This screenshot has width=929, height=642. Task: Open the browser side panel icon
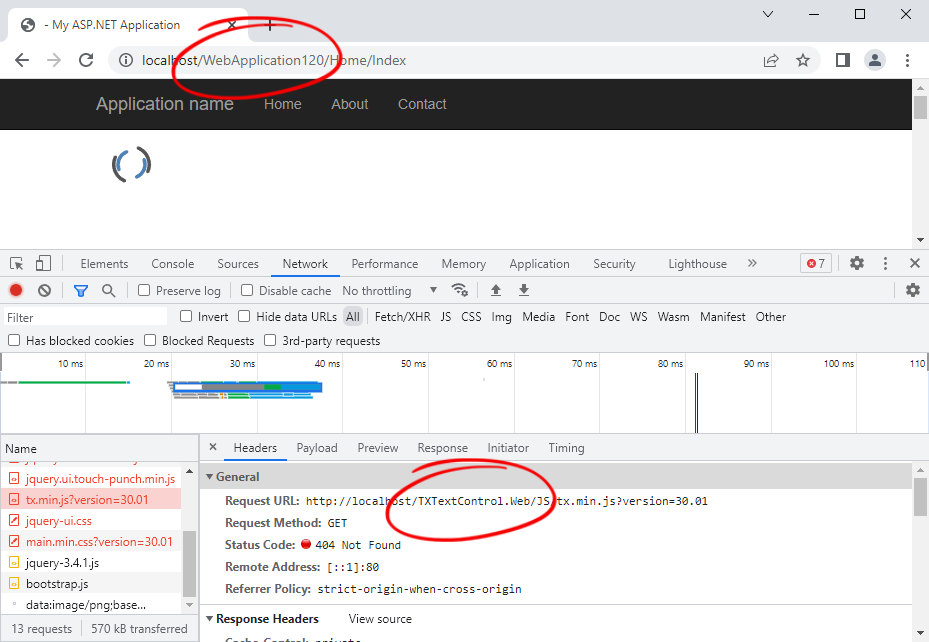tap(843, 60)
